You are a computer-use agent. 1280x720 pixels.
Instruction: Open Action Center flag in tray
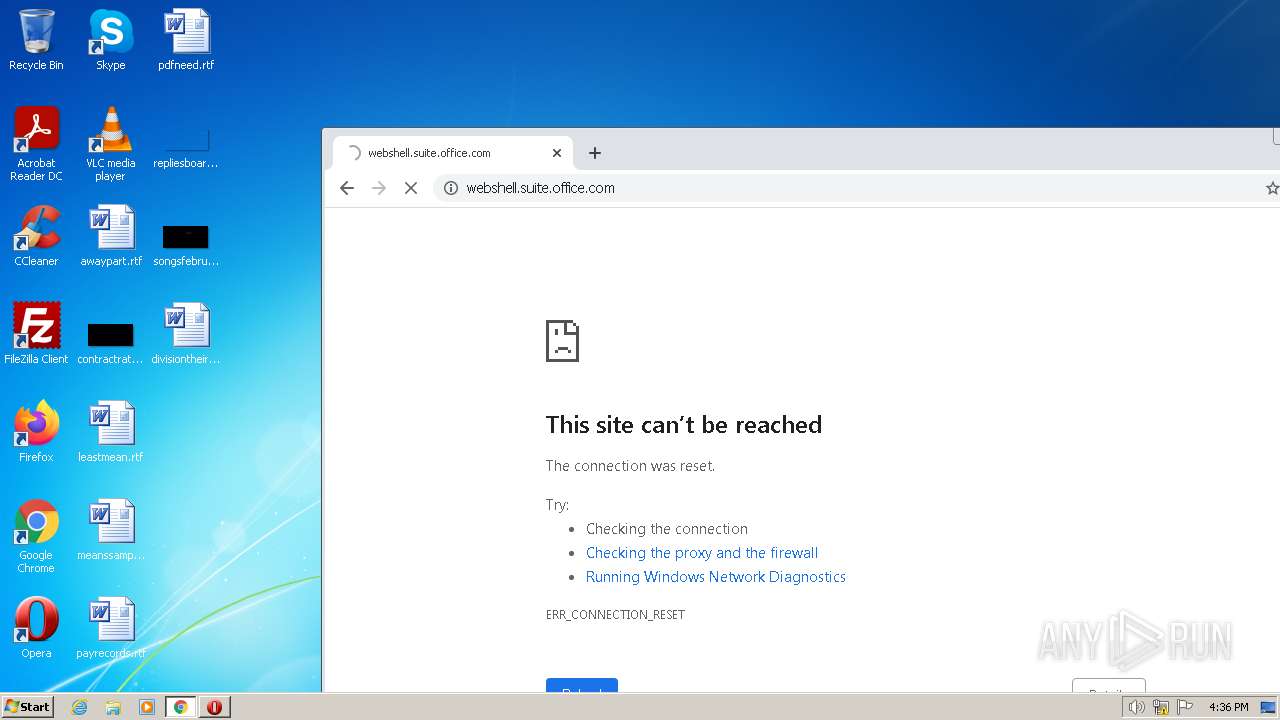coord(1185,707)
